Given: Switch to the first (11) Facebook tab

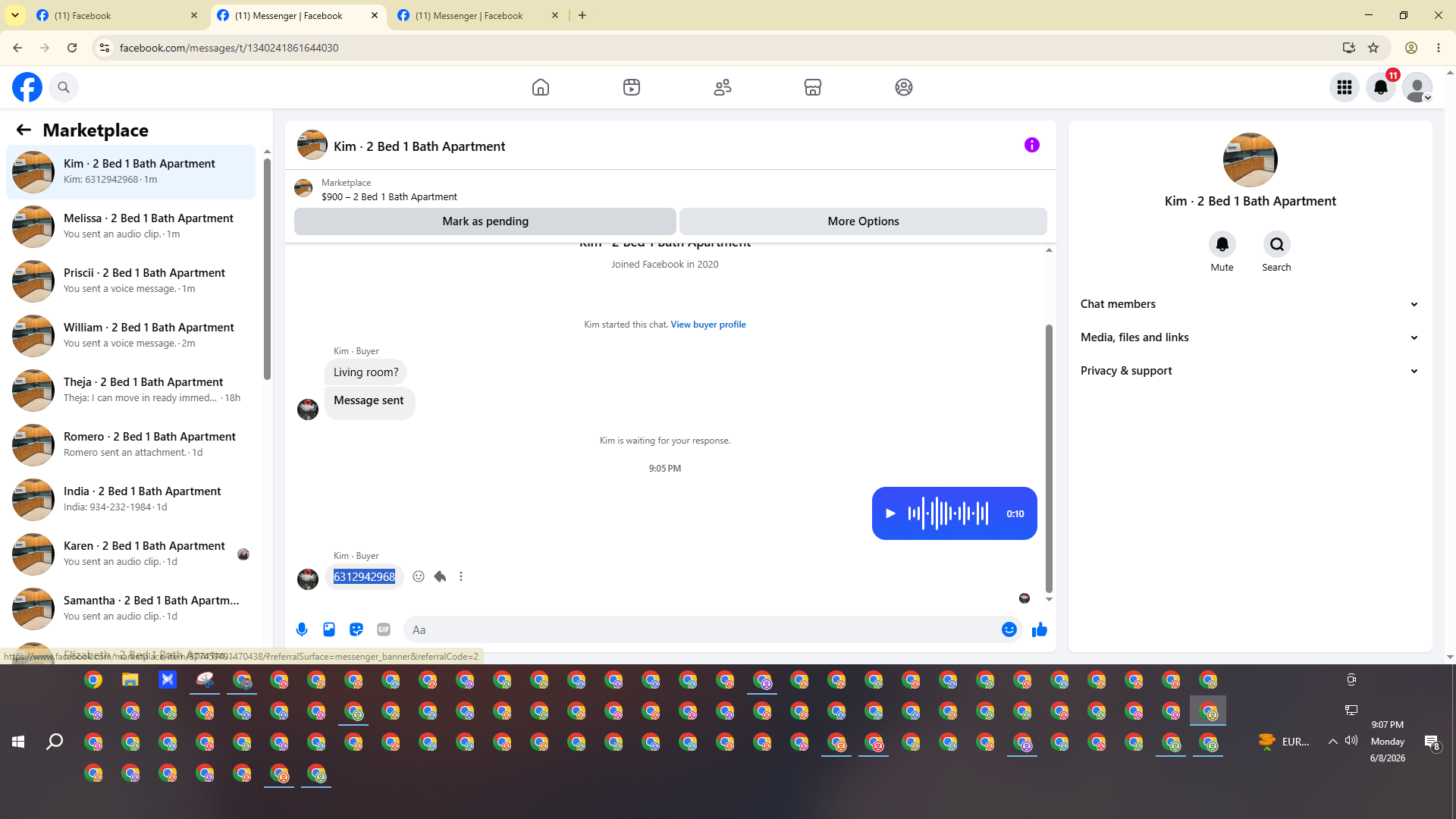Looking at the screenshot, I should click(x=118, y=15).
